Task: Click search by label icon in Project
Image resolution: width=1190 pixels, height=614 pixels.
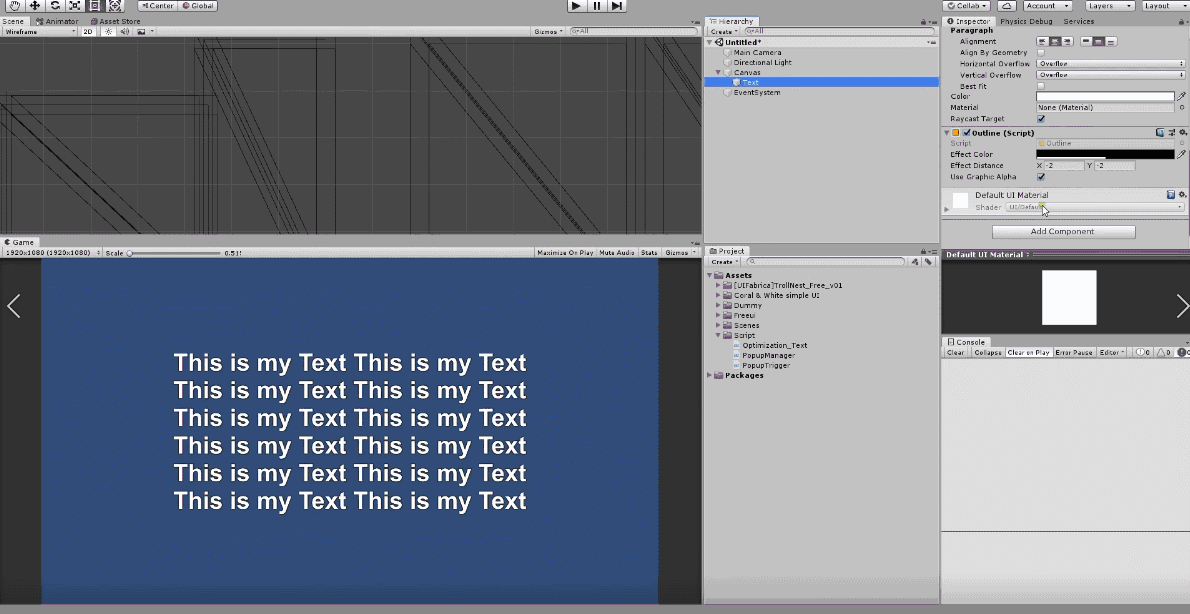Action: point(927,262)
